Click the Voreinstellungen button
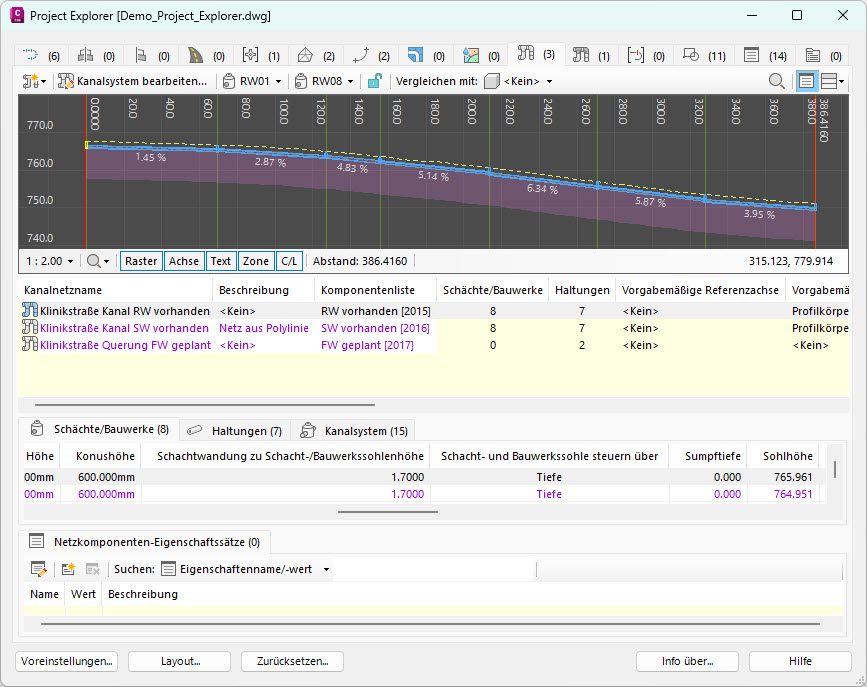The width and height of the screenshot is (867, 687). [67, 661]
